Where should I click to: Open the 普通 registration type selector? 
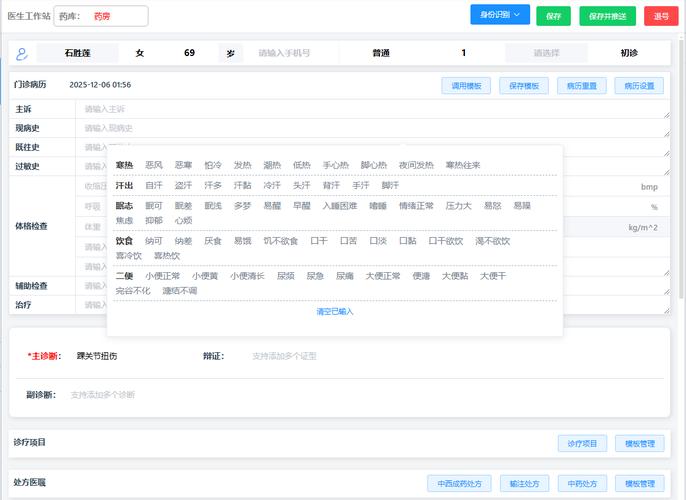pos(381,53)
